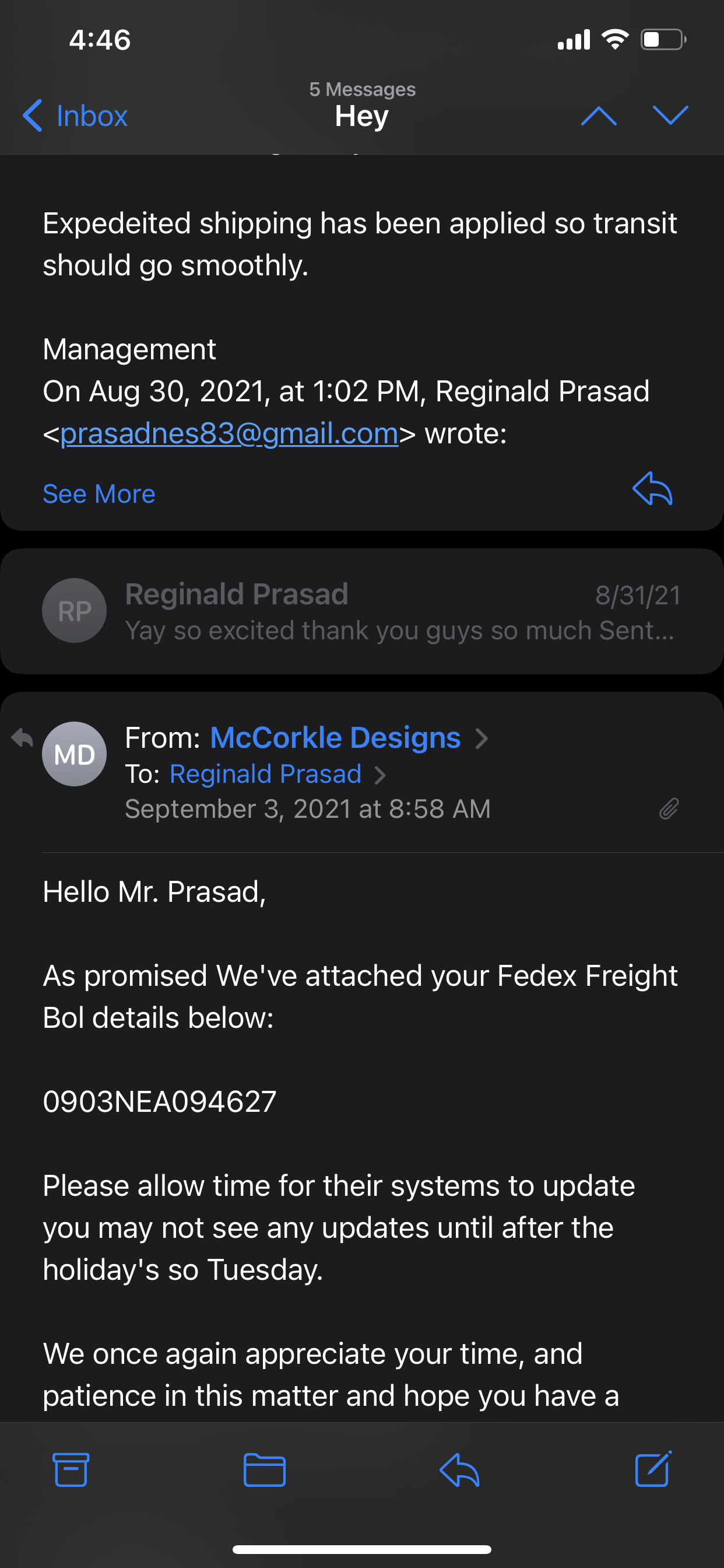The image size is (724, 1568).
Task: Compose a new message with pencil icon
Action: (653, 1469)
